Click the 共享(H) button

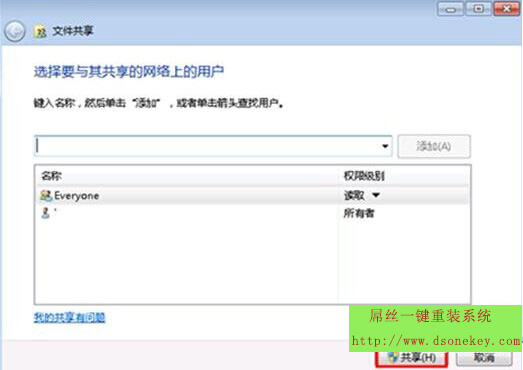point(412,358)
